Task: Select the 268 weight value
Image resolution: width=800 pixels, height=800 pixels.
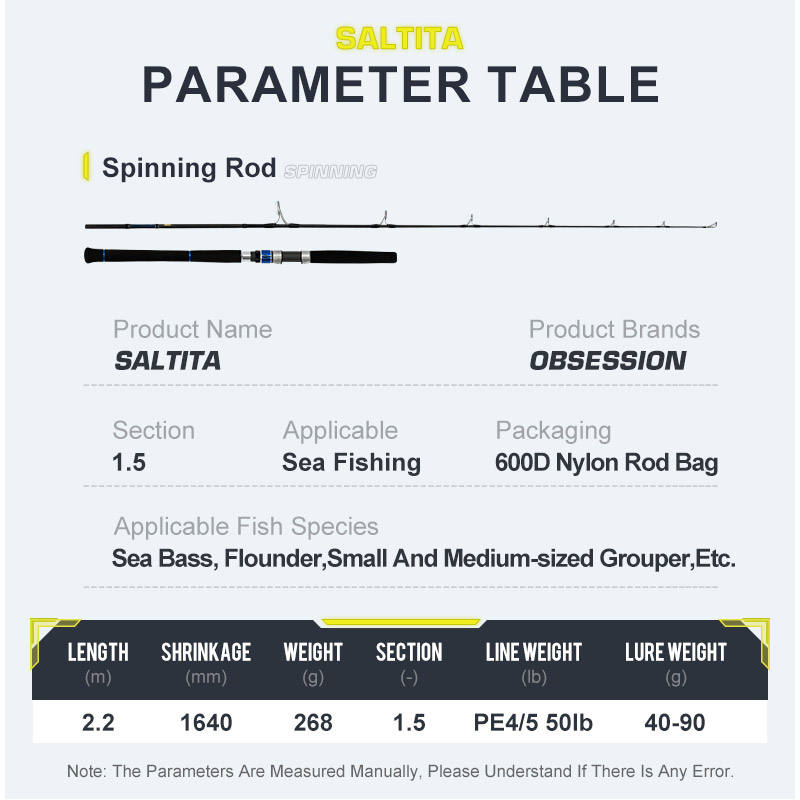Action: [x=313, y=721]
